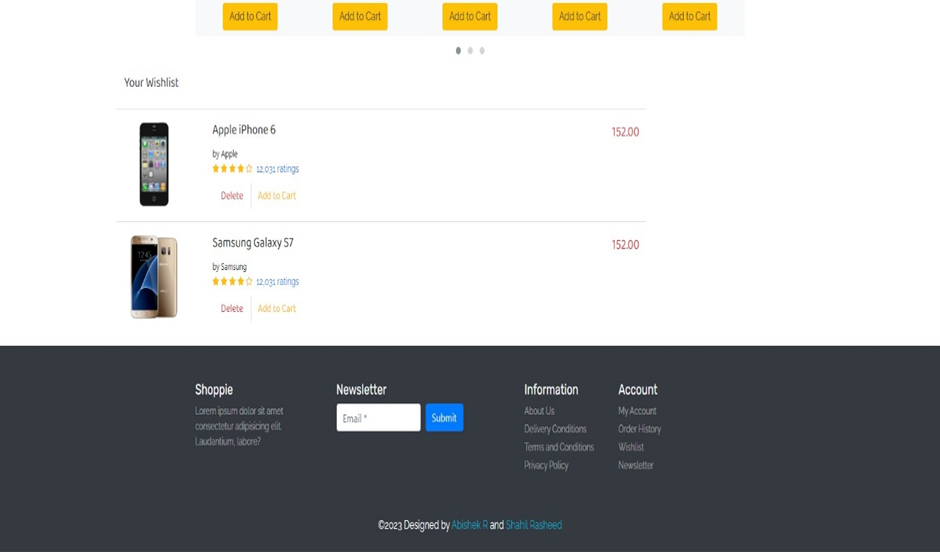Click the first Add to Cart button in carousel
The width and height of the screenshot is (940, 552).
tap(250, 16)
